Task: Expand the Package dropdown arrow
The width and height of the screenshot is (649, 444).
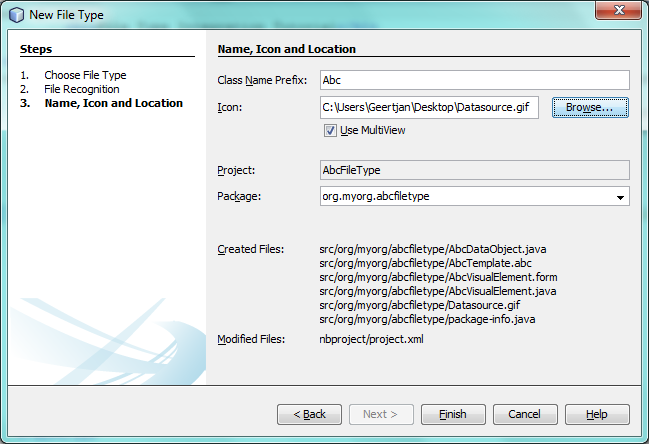Action: 620,197
